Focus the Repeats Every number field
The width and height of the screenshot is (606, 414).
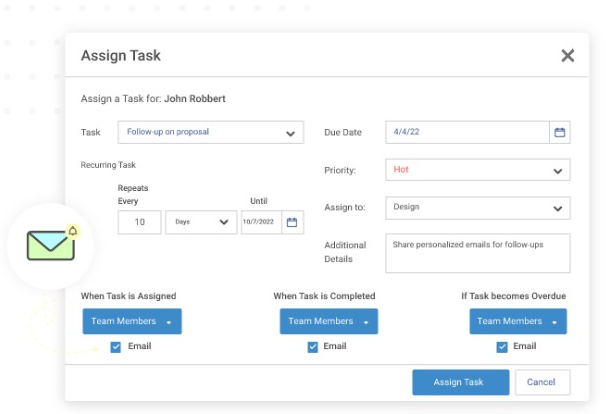(x=140, y=222)
